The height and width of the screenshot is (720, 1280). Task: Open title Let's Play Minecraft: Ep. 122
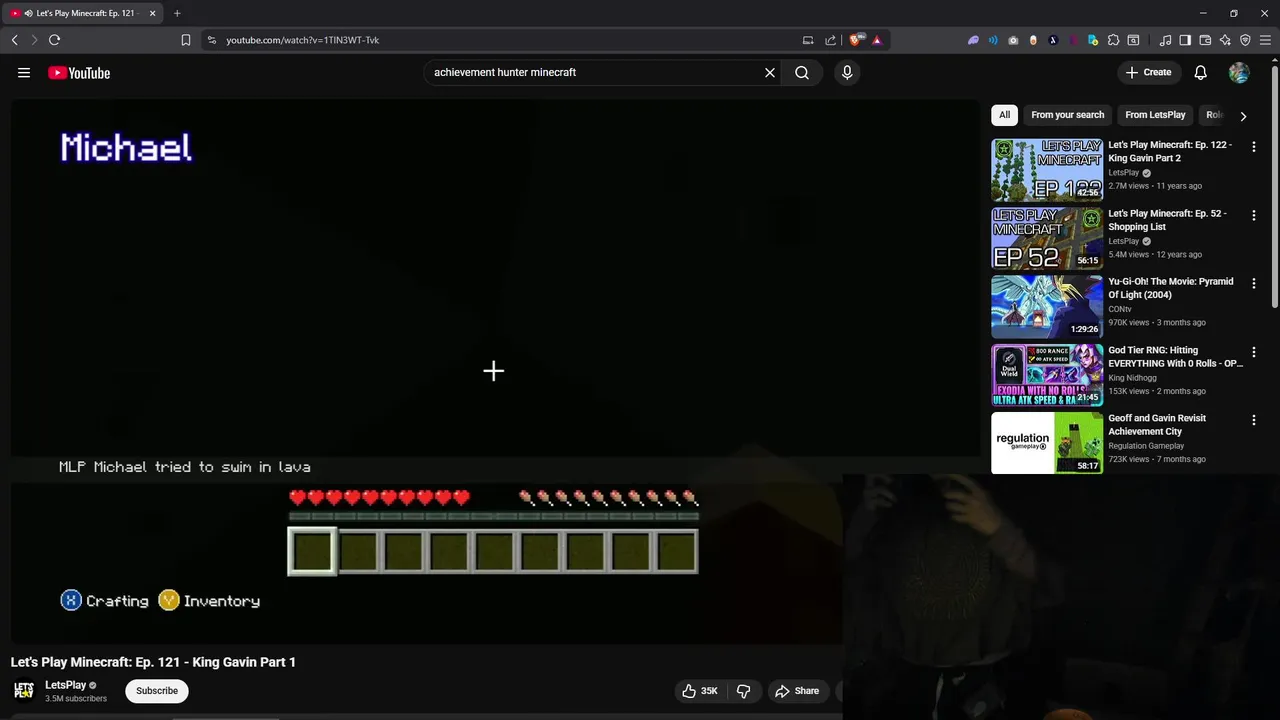[x=1170, y=151]
